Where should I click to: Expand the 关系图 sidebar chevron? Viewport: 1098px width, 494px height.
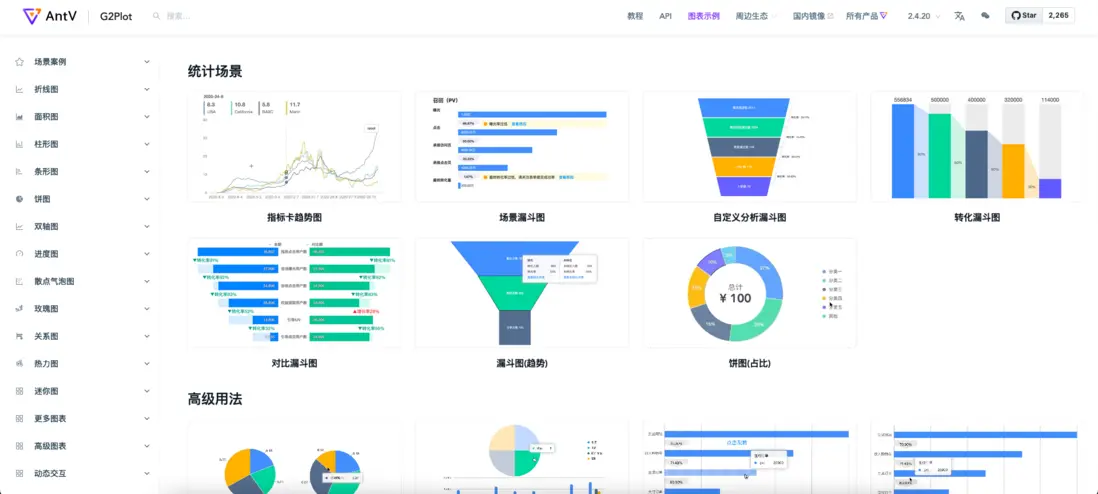tap(147, 336)
